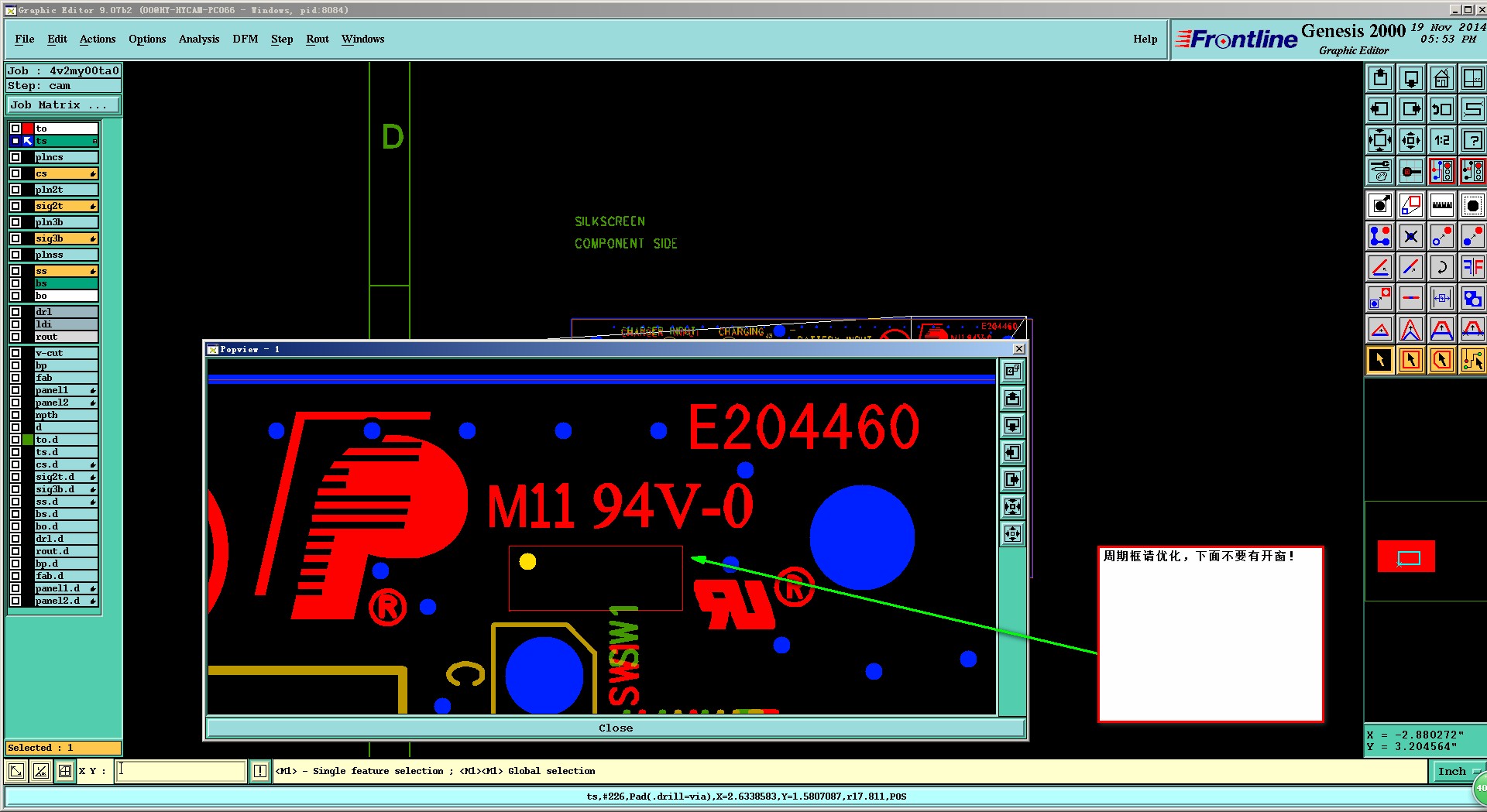1487x812 pixels.
Task: Click the Selected : 1 status label
Action: pyautogui.click(x=64, y=748)
